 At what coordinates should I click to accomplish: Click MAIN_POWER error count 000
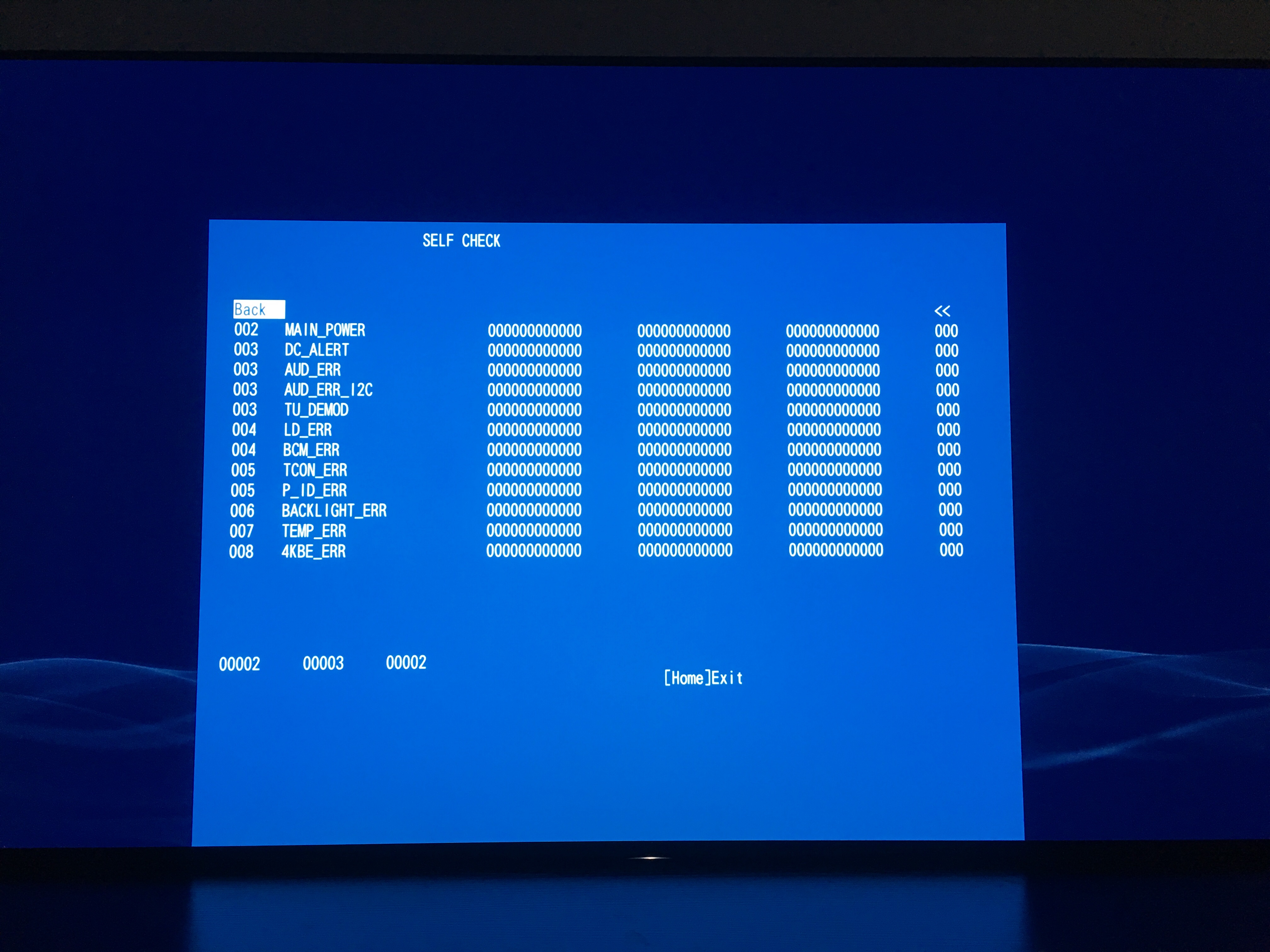pos(946,331)
